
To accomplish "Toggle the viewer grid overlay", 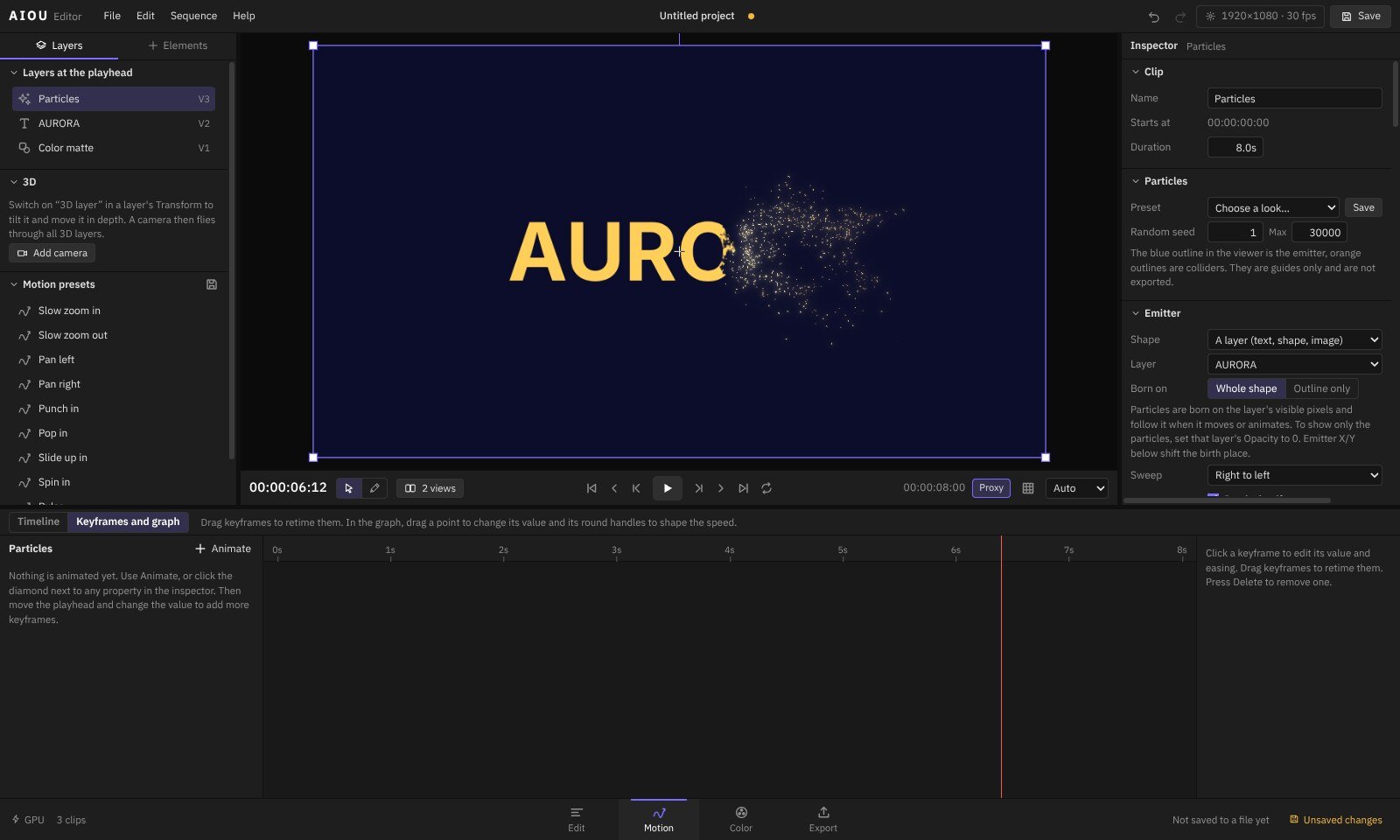I will [1028, 488].
